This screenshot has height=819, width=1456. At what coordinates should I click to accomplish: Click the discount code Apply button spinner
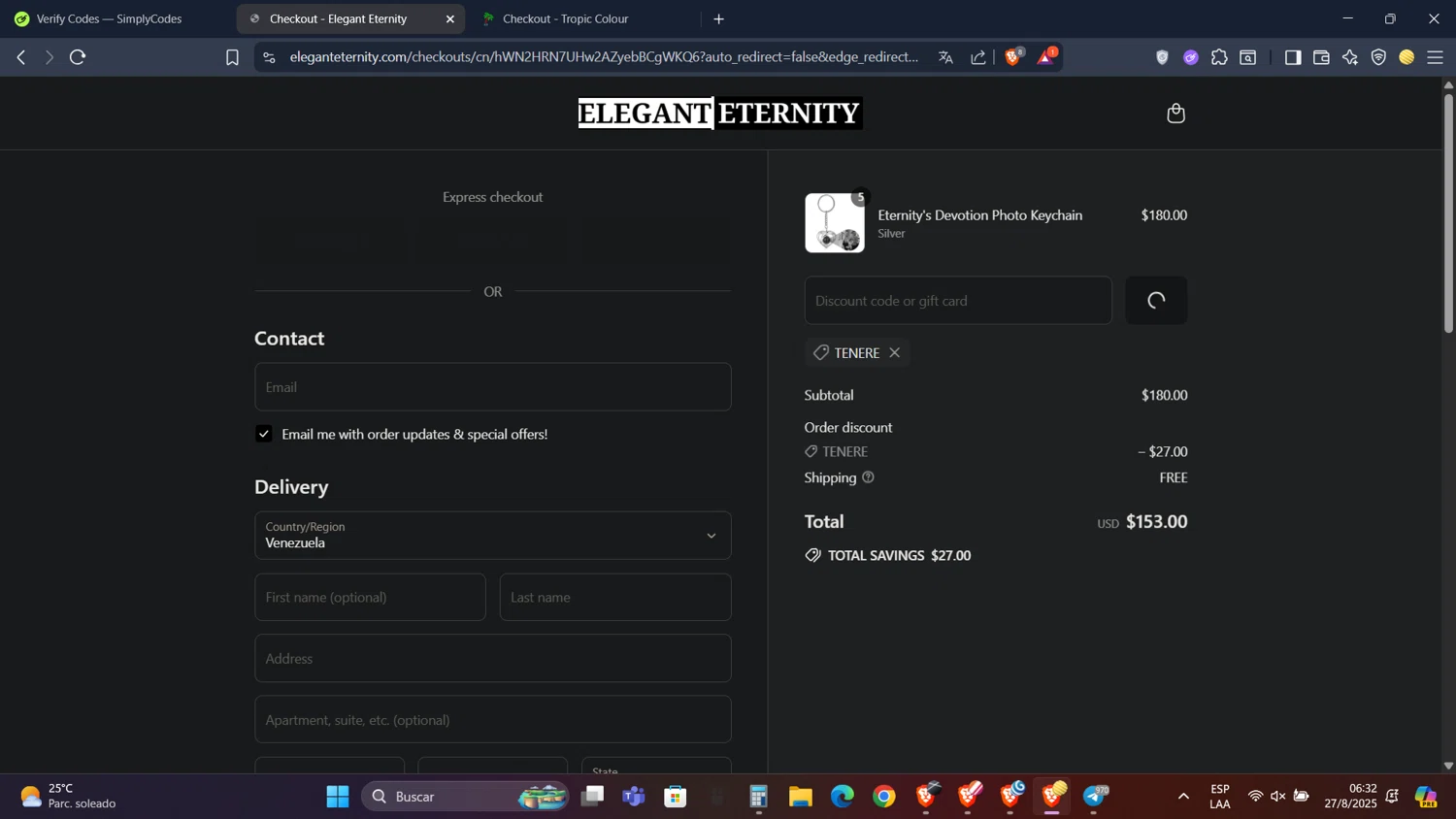click(1156, 301)
